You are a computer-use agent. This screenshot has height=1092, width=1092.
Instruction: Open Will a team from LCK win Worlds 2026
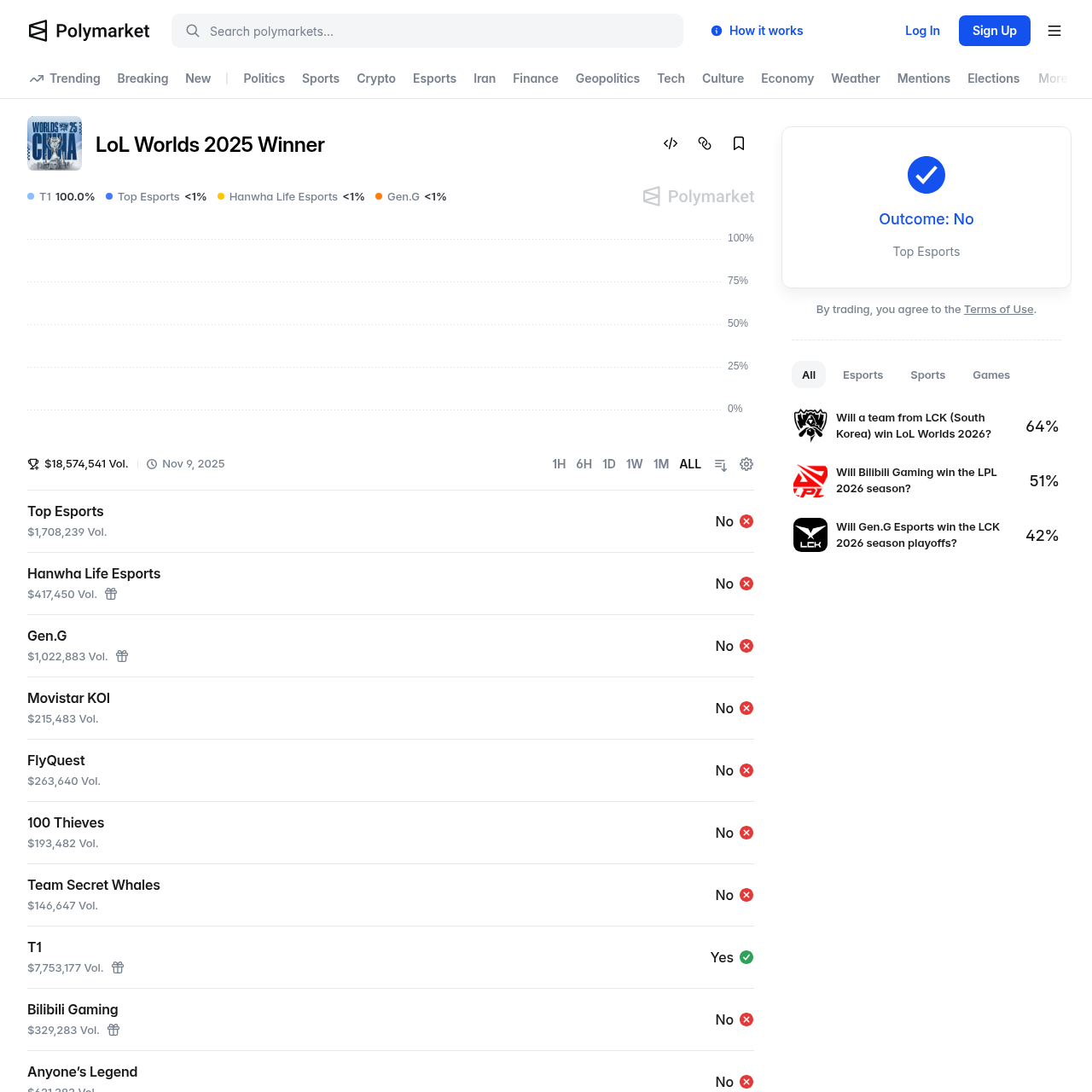pos(926,426)
